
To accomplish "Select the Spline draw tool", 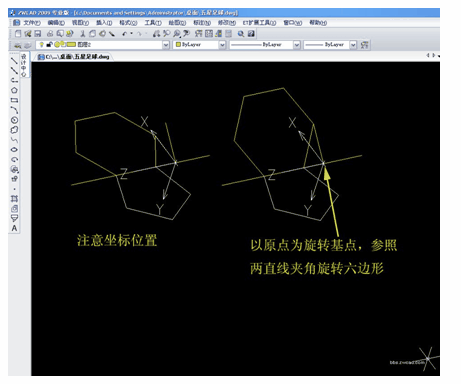I will tap(14, 140).
